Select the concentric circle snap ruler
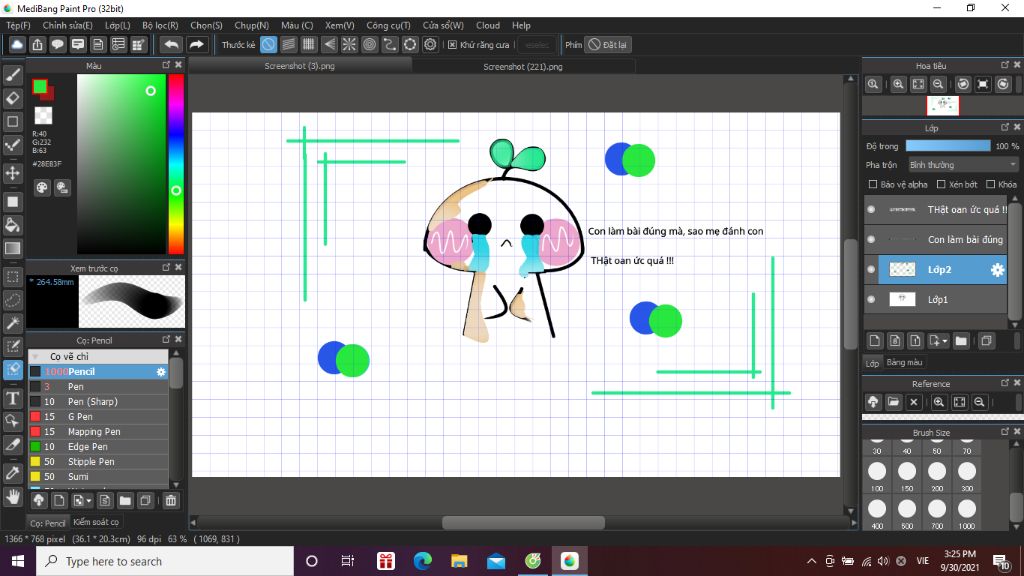 coord(370,44)
